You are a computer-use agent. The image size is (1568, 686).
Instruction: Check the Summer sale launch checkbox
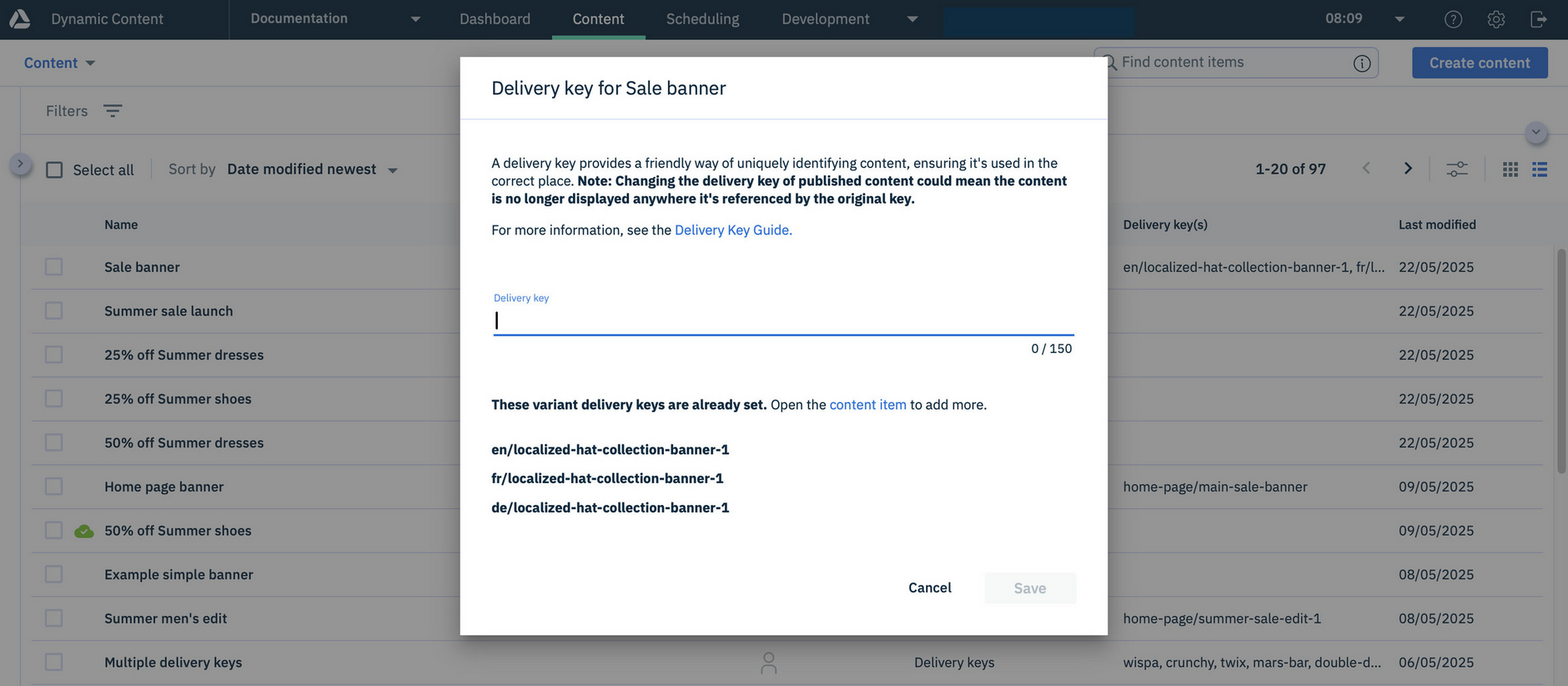pos(54,310)
